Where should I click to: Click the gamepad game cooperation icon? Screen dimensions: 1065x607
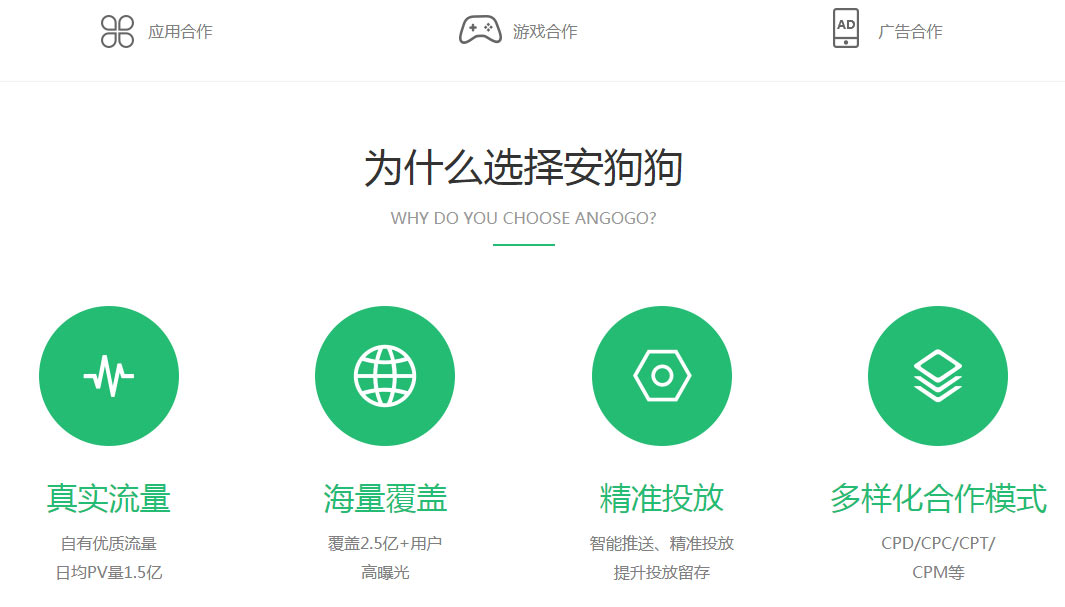click(480, 31)
